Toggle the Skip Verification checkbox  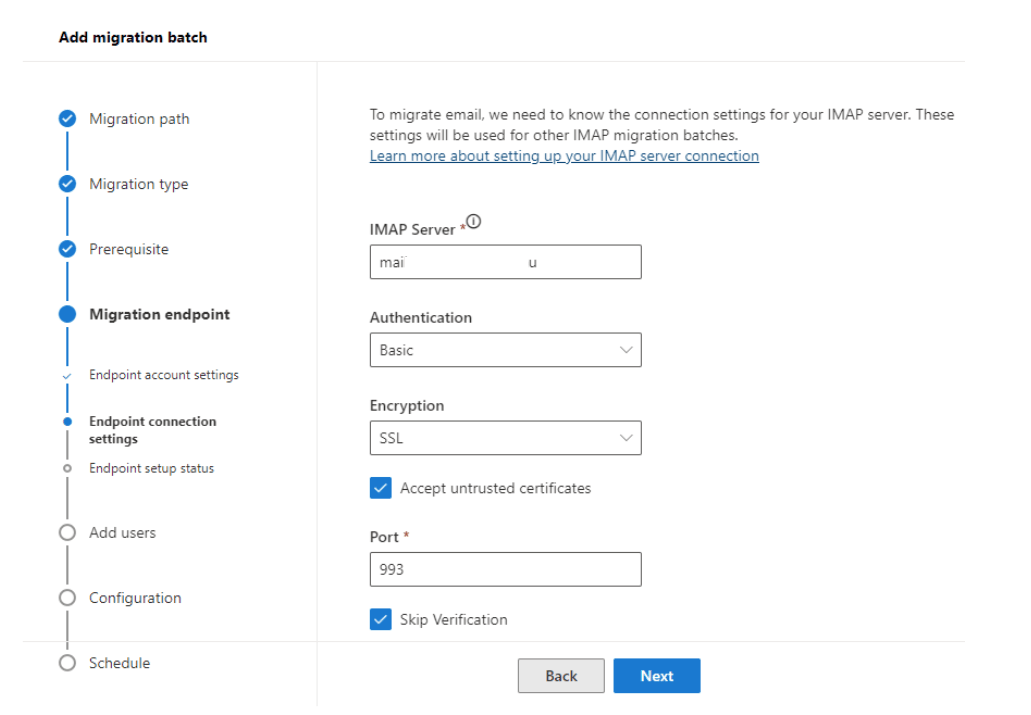click(x=381, y=619)
